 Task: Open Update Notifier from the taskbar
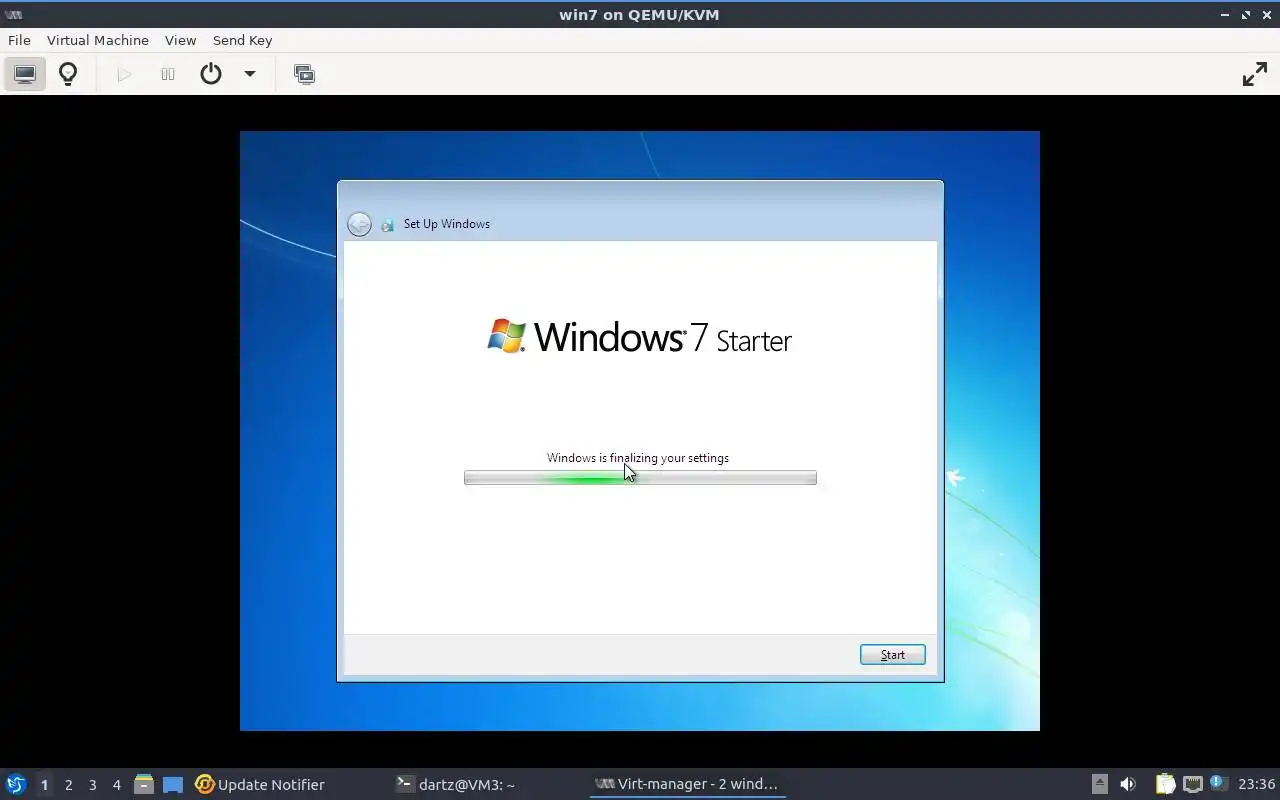(x=260, y=784)
